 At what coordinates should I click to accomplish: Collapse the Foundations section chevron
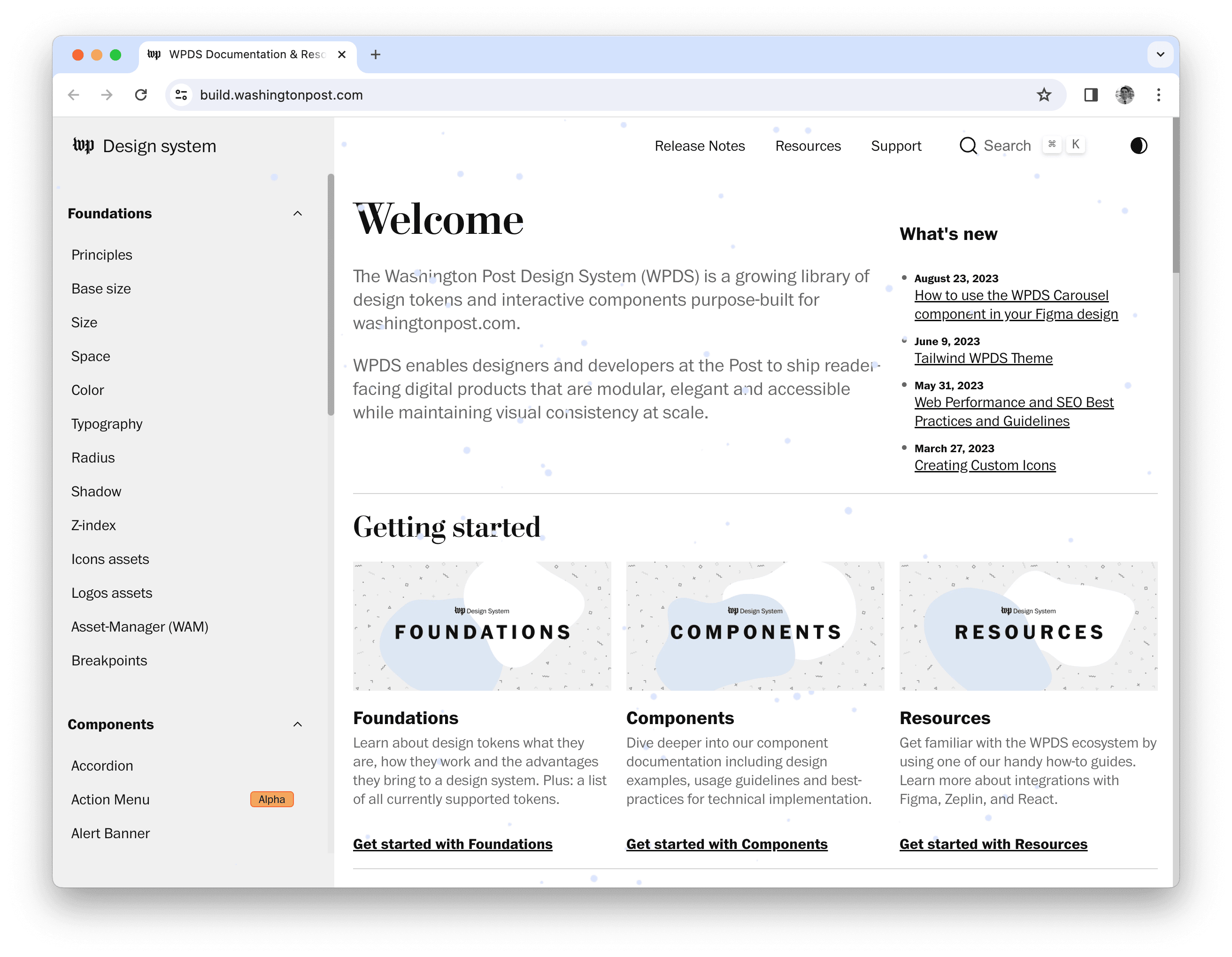(299, 214)
